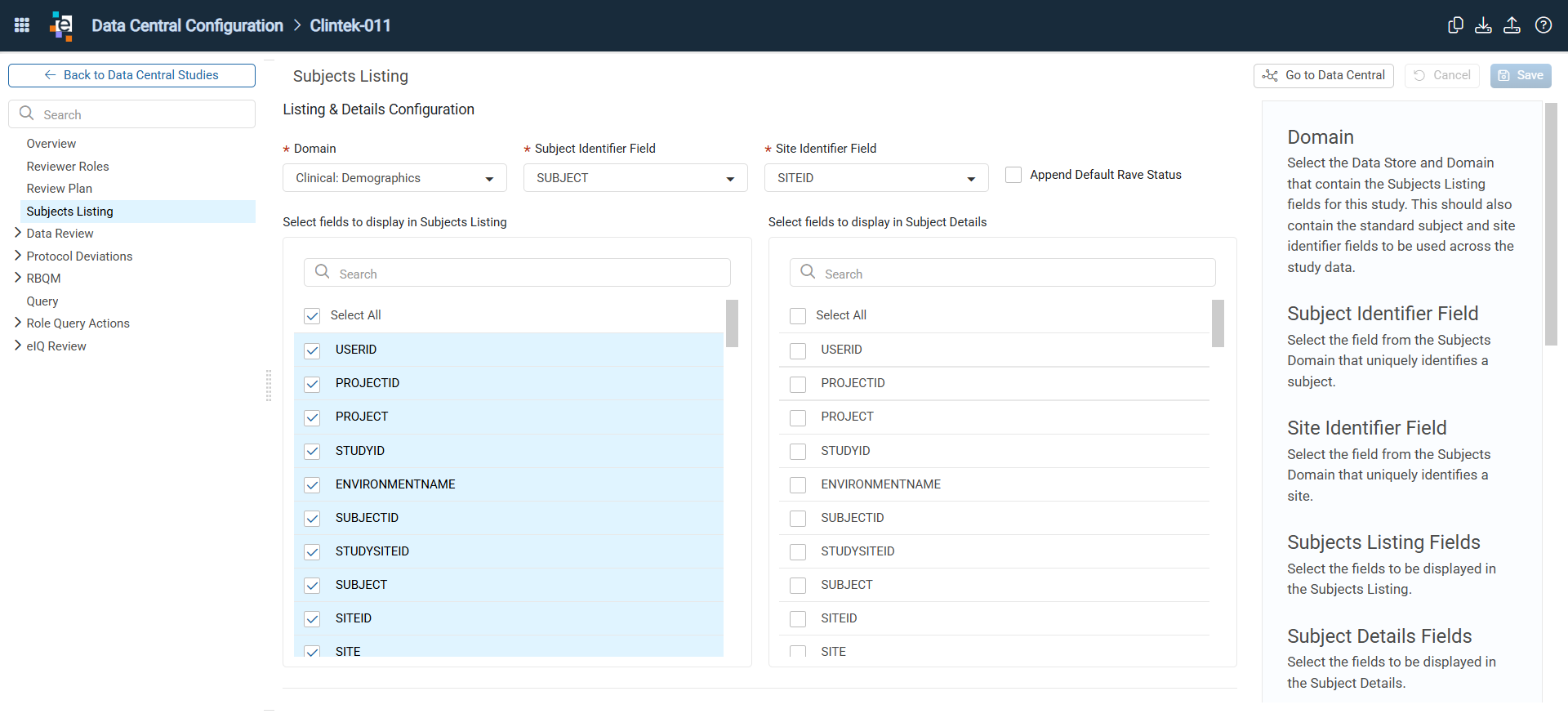Check Select All in Subject Details

(798, 316)
